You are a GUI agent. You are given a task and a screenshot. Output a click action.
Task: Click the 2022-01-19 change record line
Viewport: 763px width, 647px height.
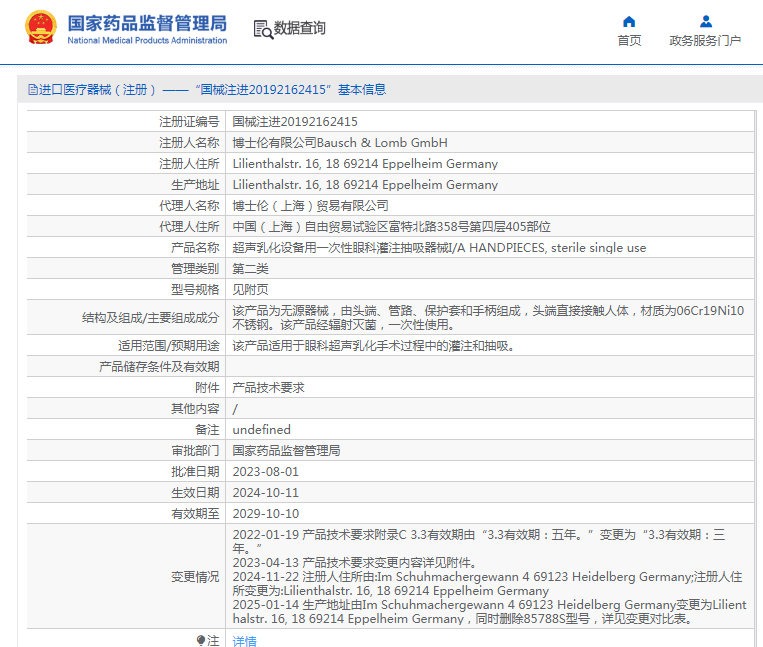coord(479,541)
